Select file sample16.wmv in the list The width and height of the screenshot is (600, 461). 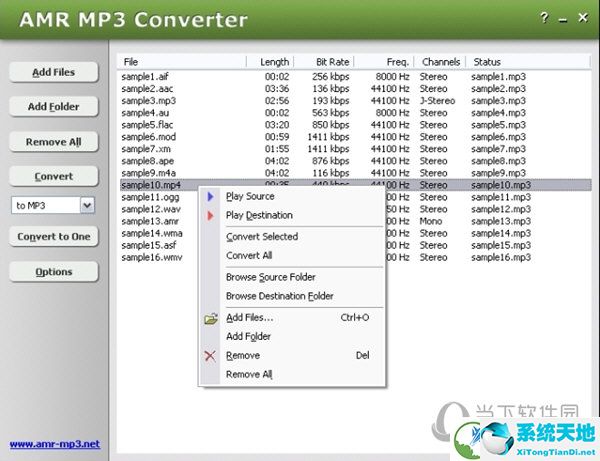point(152,257)
